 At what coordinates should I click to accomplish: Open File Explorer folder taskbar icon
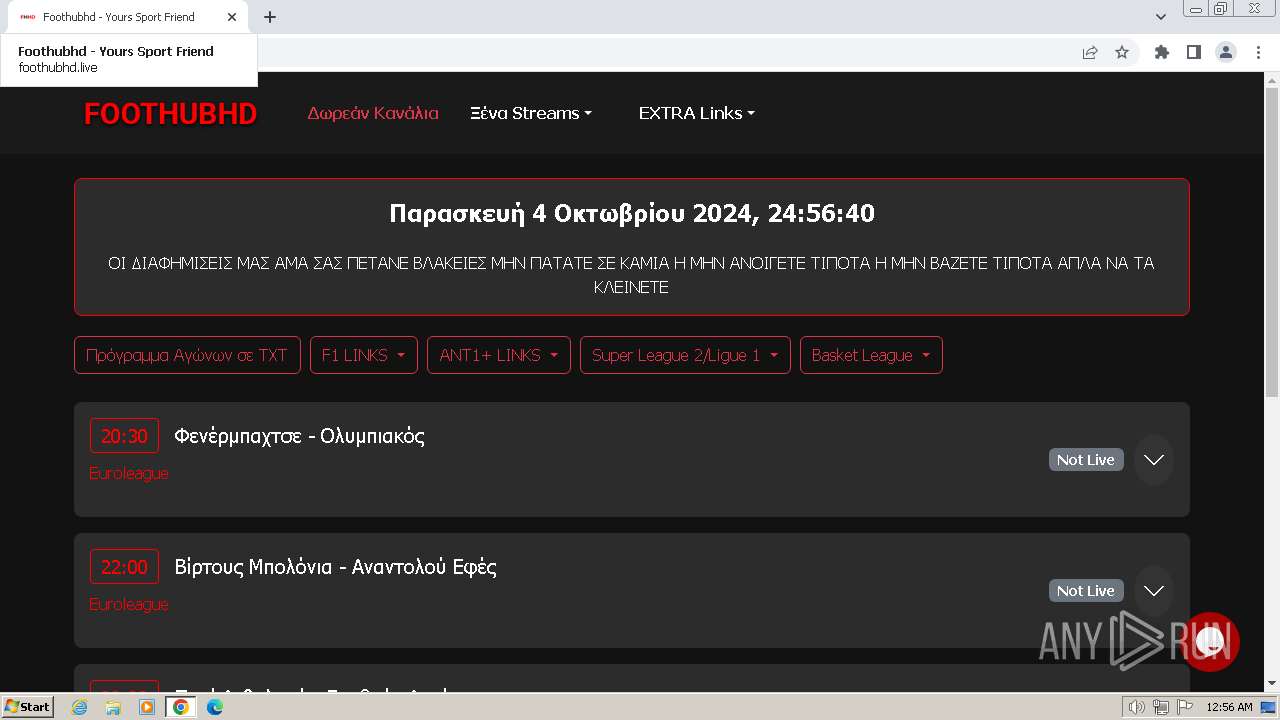[x=113, y=707]
